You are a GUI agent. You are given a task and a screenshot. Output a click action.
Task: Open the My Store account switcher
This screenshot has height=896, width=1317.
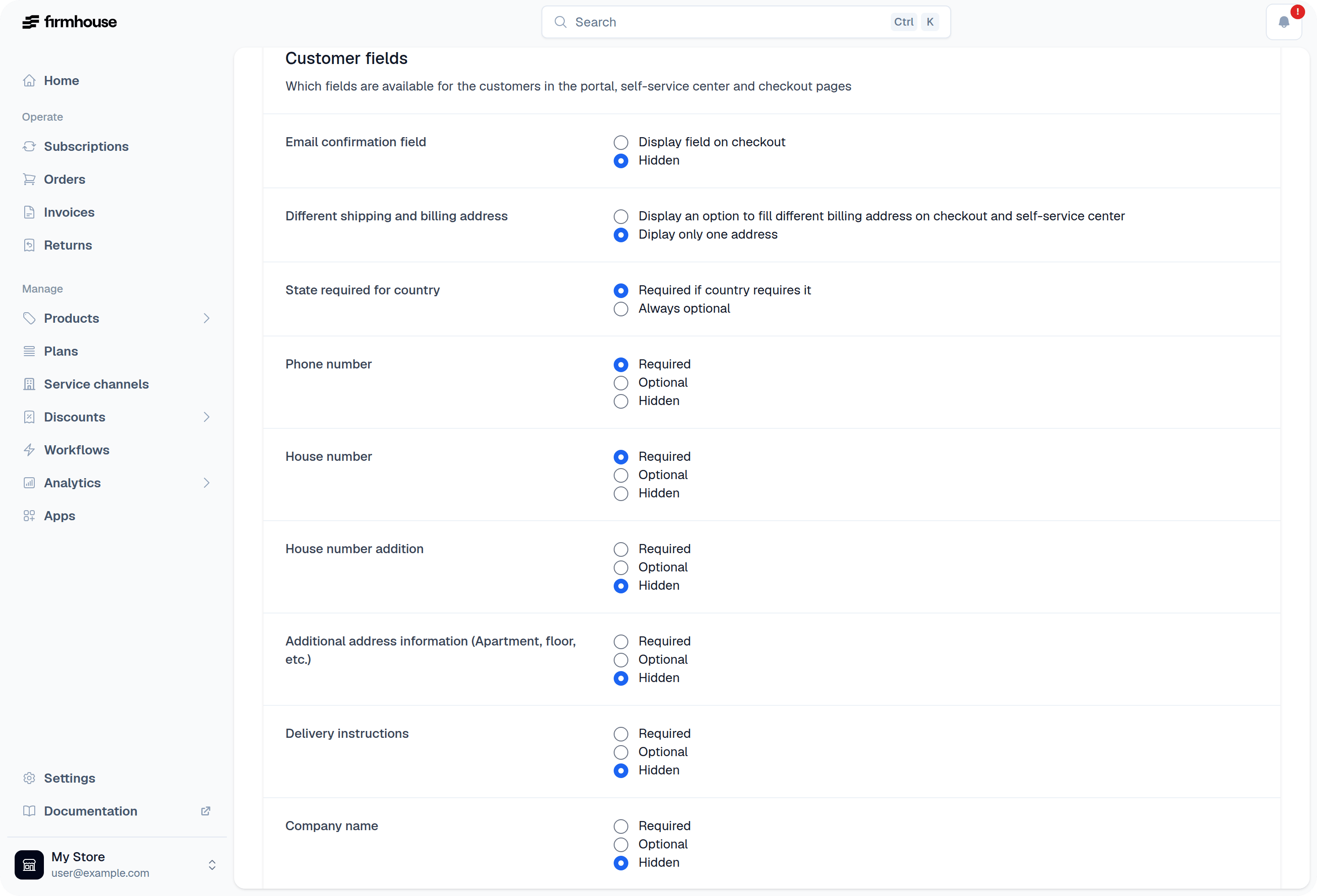coord(117,865)
